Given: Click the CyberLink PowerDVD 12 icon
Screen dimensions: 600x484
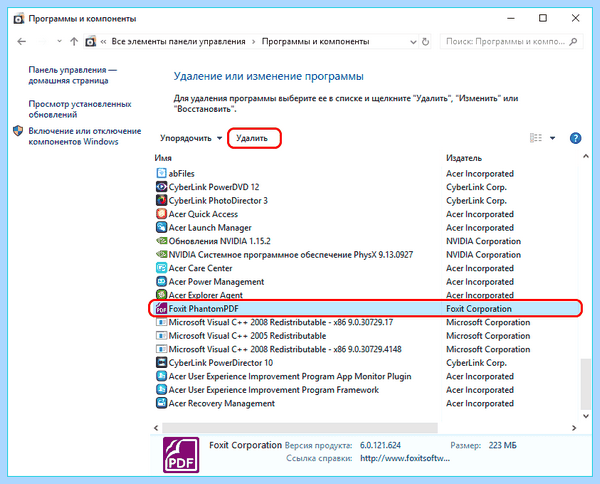Looking at the screenshot, I should 161,187.
